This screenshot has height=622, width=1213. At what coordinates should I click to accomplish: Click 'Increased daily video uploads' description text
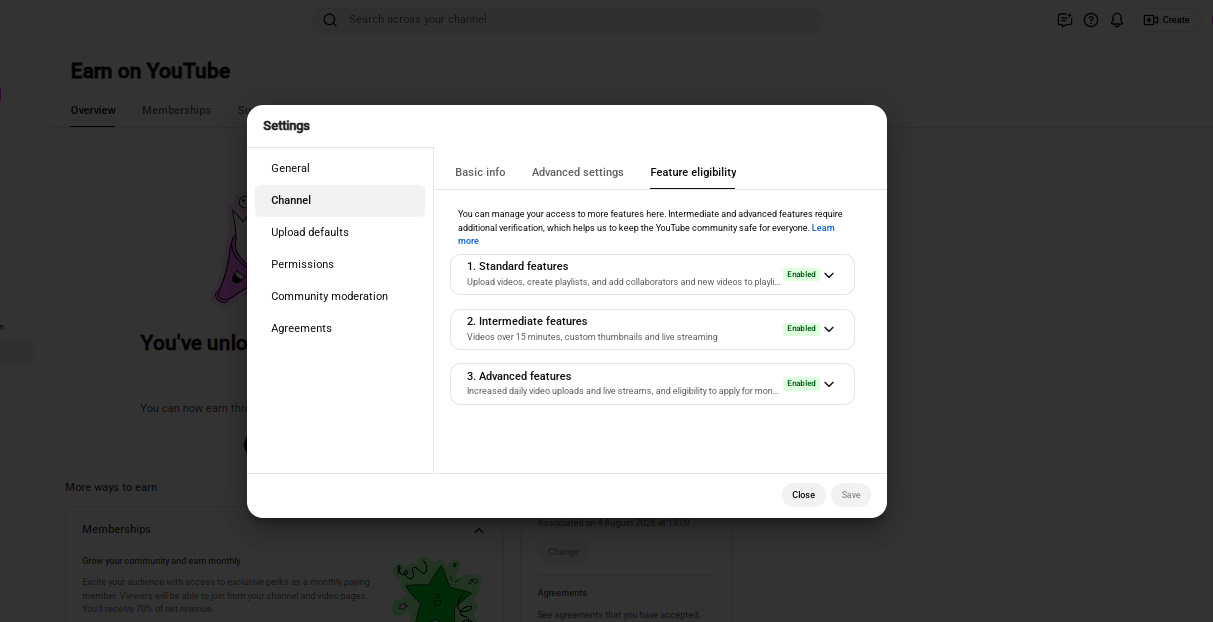(622, 391)
